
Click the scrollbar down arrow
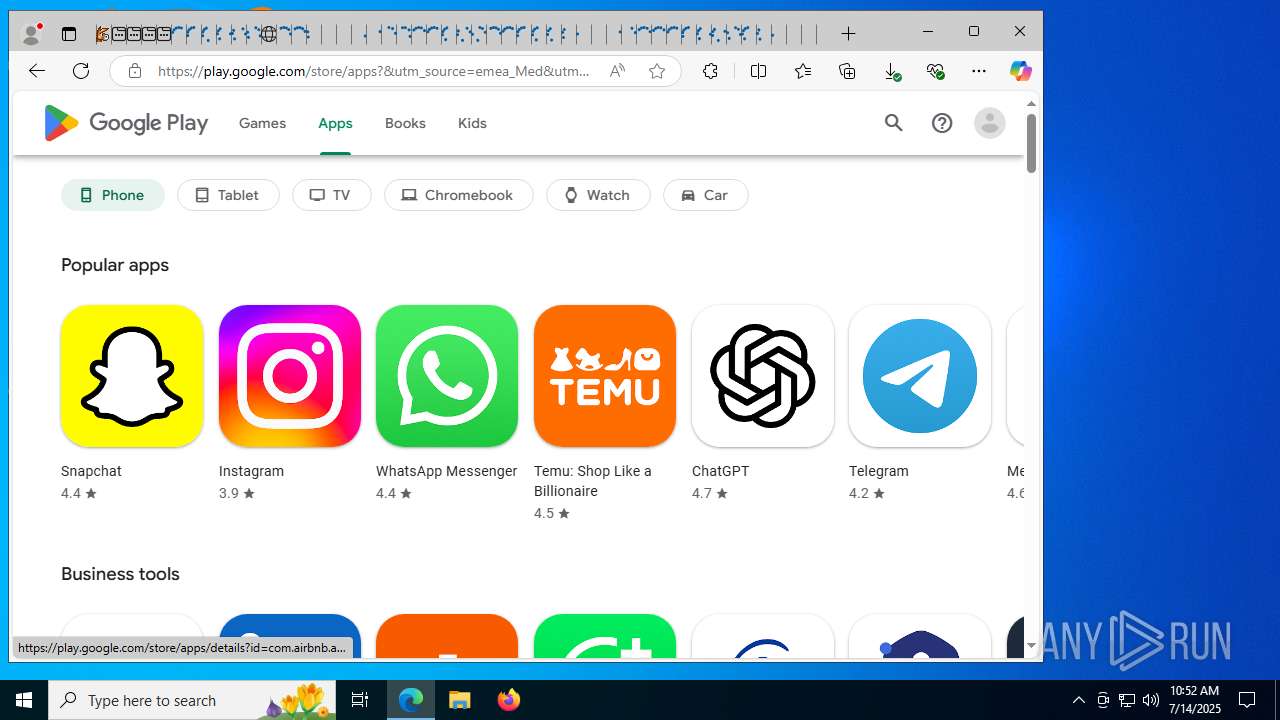[x=1031, y=646]
